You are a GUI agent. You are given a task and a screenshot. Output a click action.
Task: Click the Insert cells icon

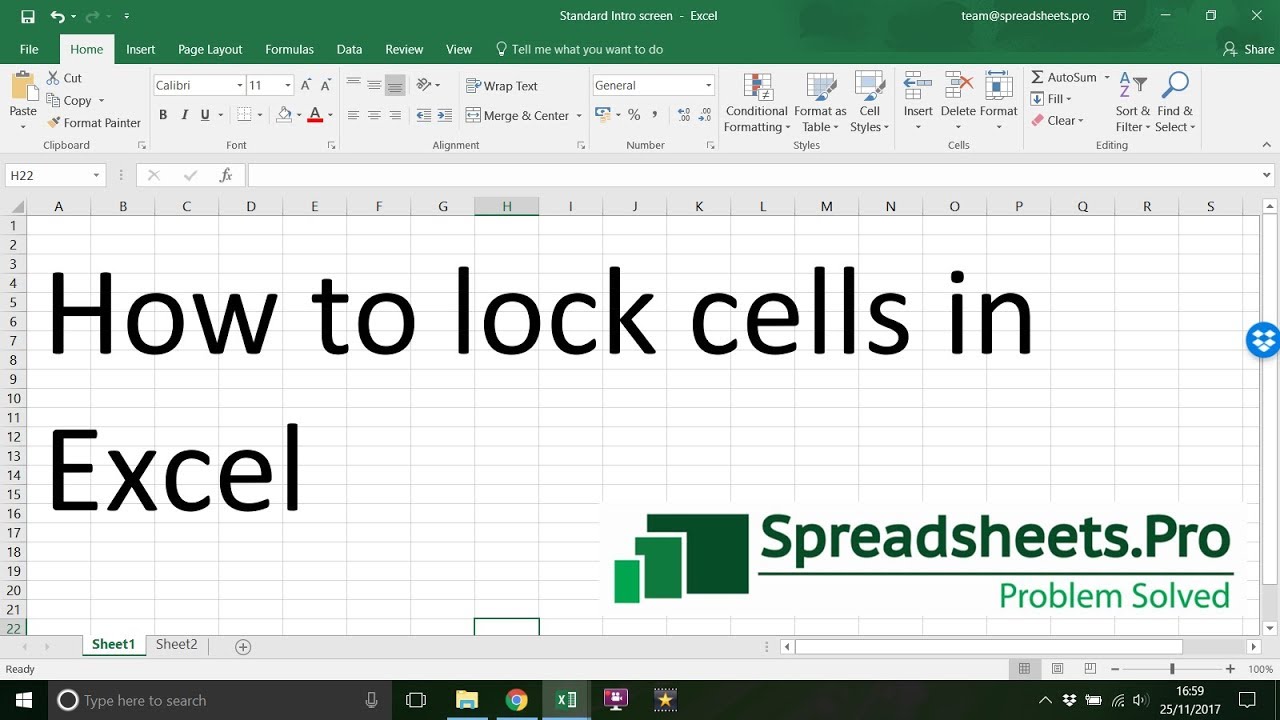tap(918, 86)
